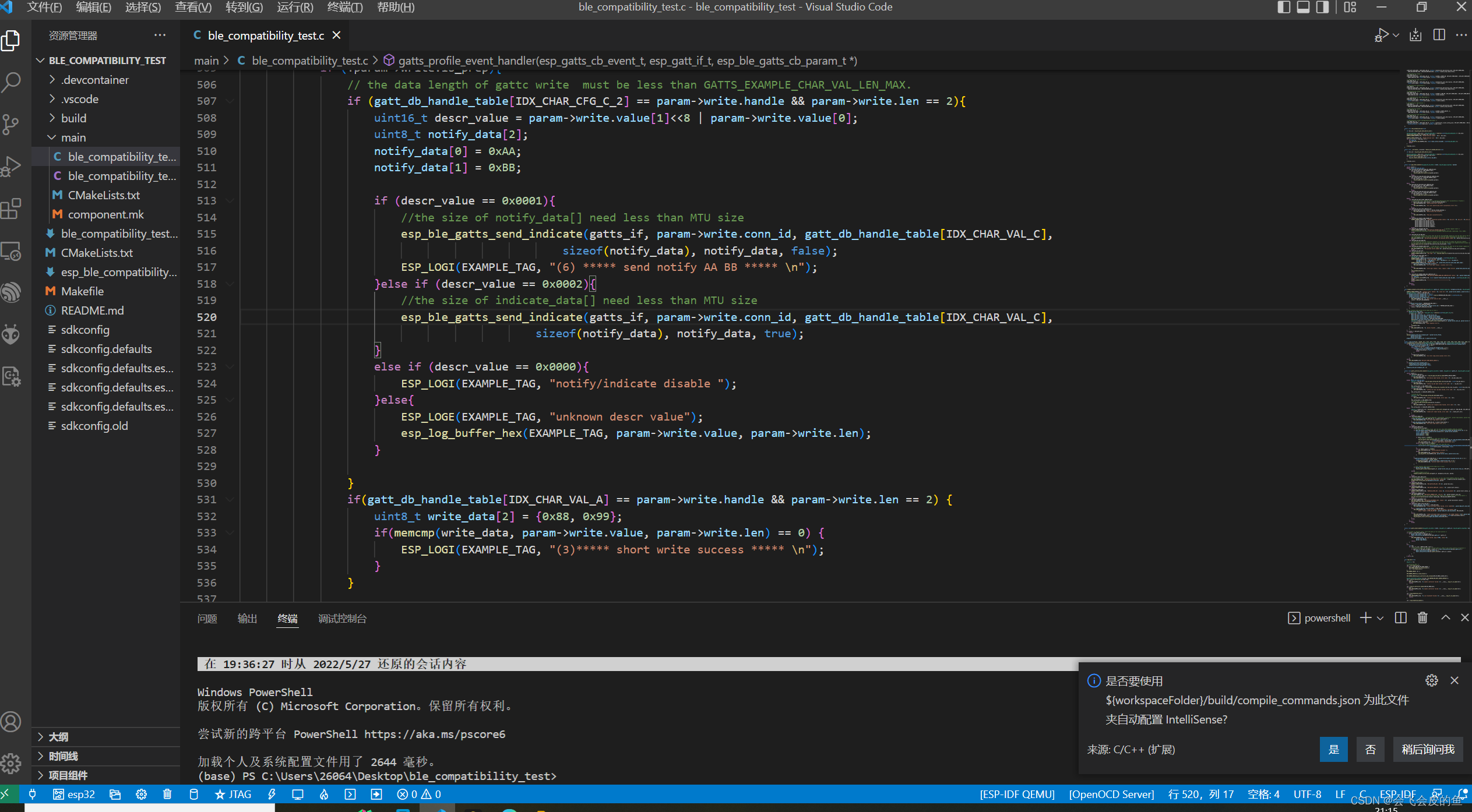1472x812 pixels.
Task: Click the esp32 device target in status bar
Action: click(x=74, y=794)
